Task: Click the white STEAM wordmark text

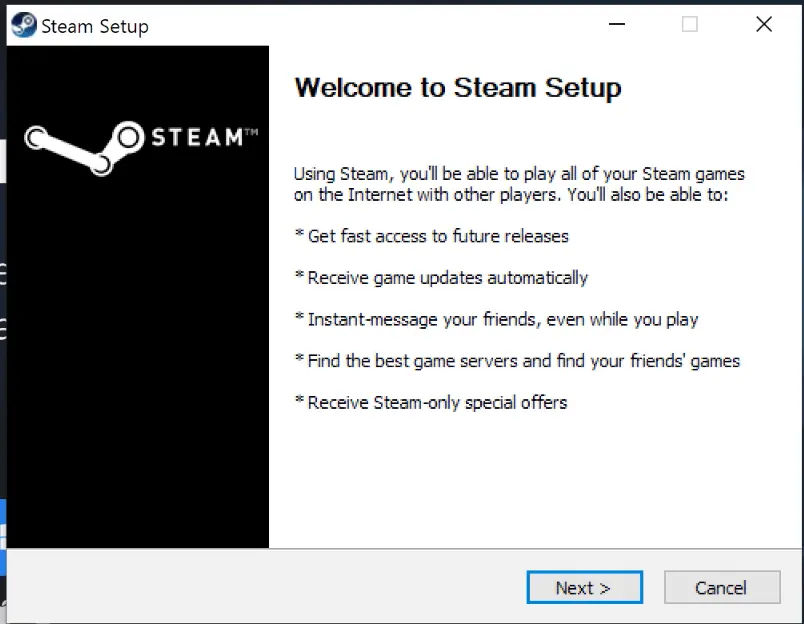Action: coord(197,137)
